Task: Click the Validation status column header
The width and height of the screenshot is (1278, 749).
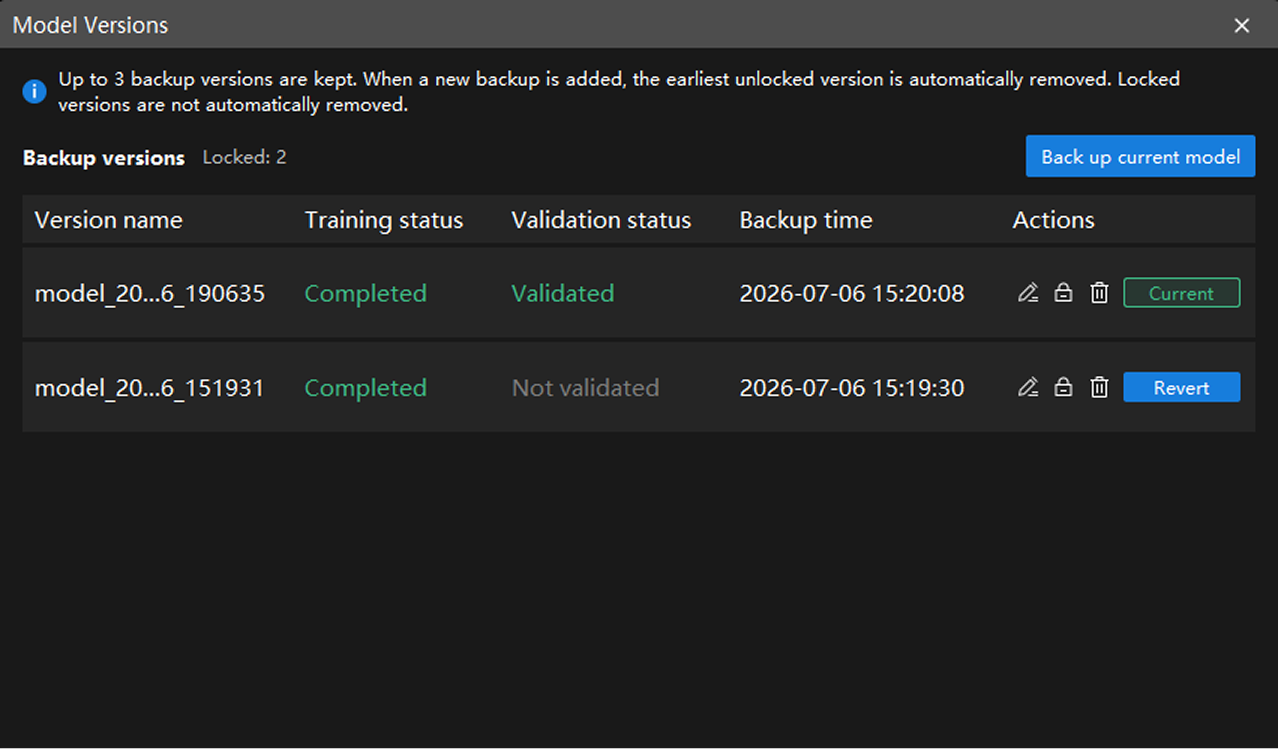Action: 601,220
